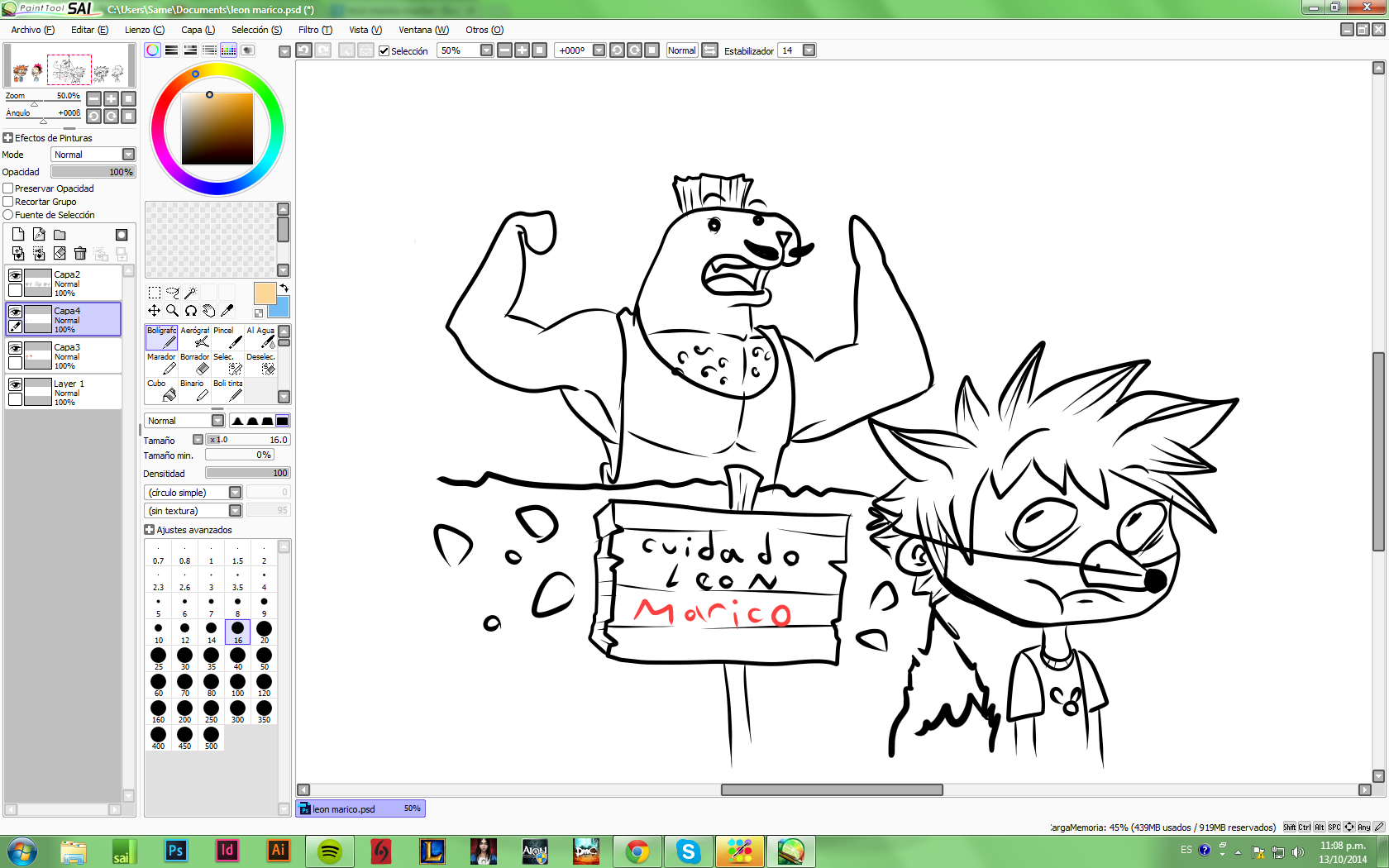Image resolution: width=1389 pixels, height=868 pixels.
Task: Select the Aerógrafo airbrush tool
Action: pyautogui.click(x=195, y=337)
